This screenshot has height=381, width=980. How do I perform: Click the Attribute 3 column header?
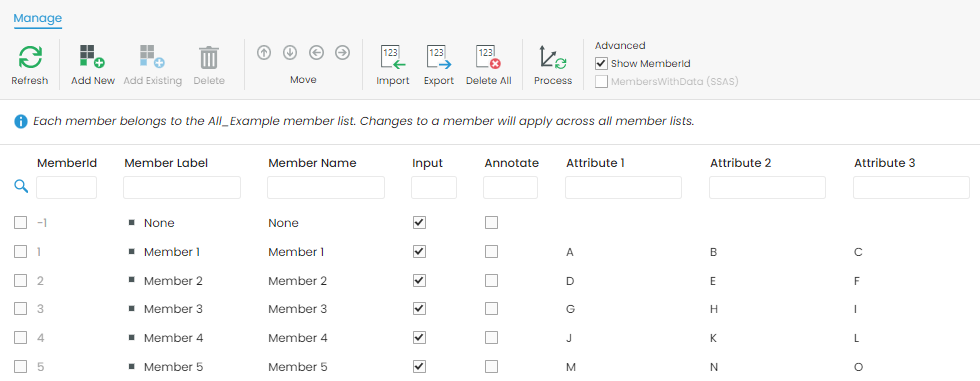pyautogui.click(x=884, y=163)
